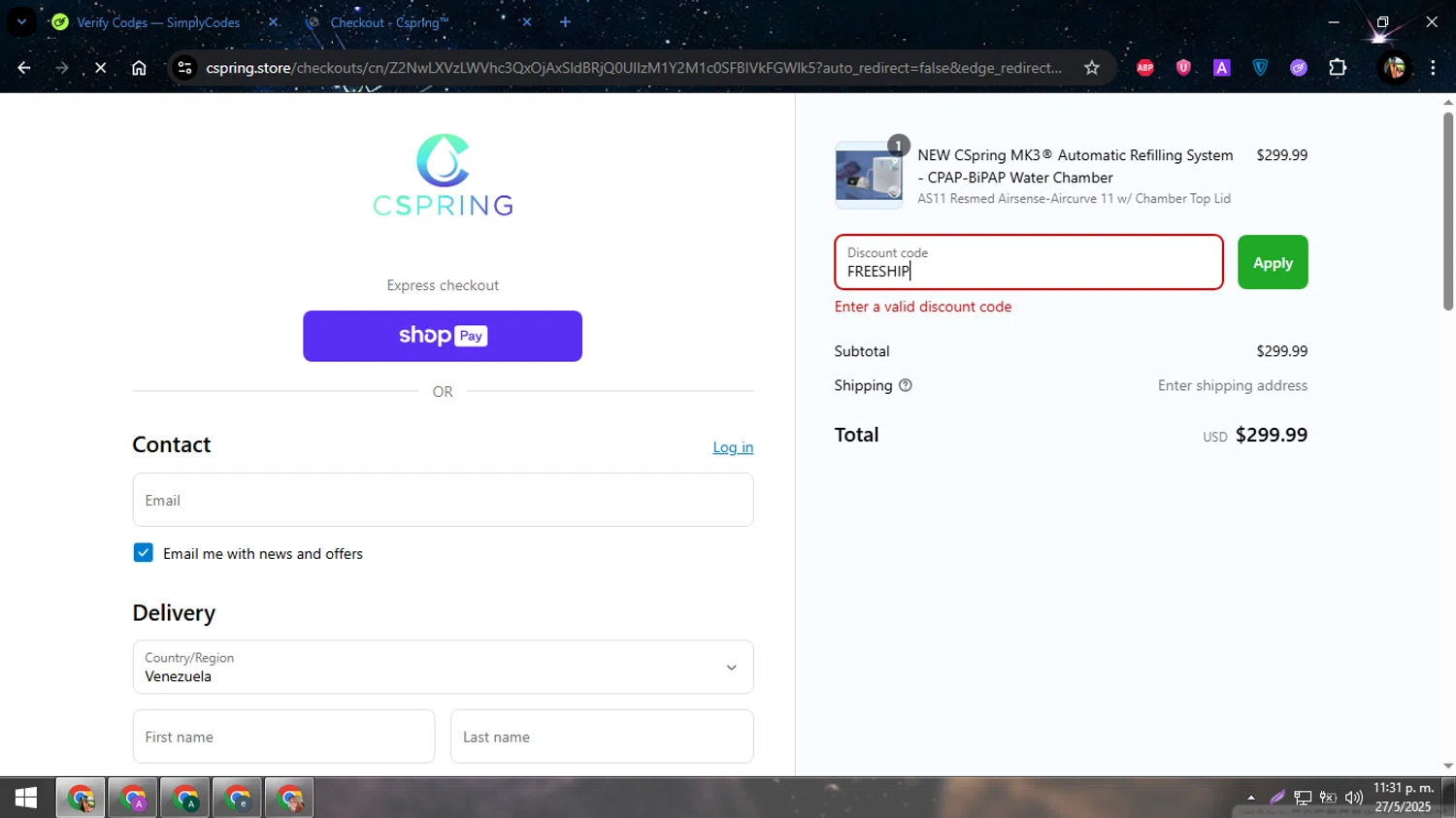Focus the Last name field
Viewport: 1456px width, 818px height.
click(x=602, y=736)
